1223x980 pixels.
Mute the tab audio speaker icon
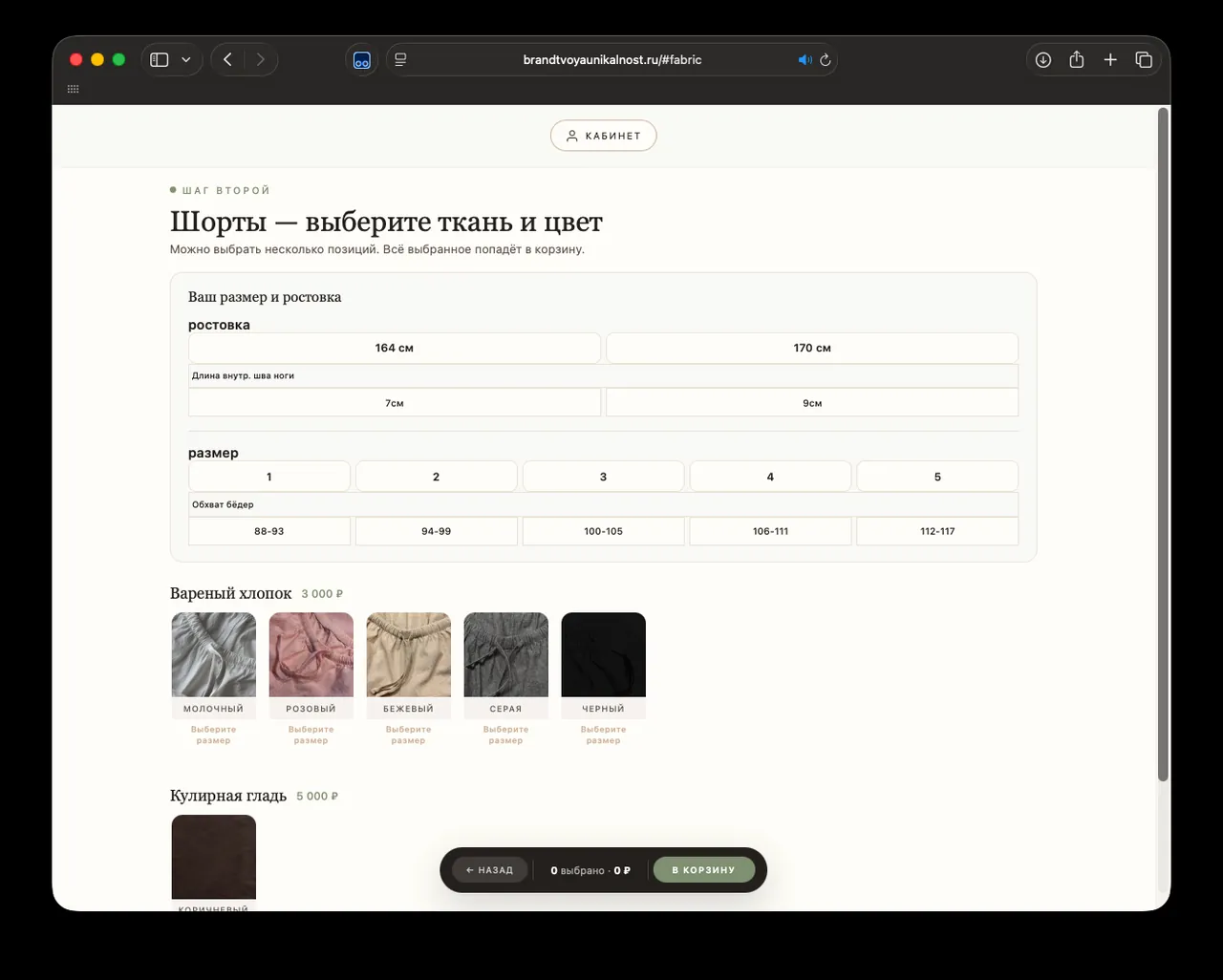click(x=805, y=59)
